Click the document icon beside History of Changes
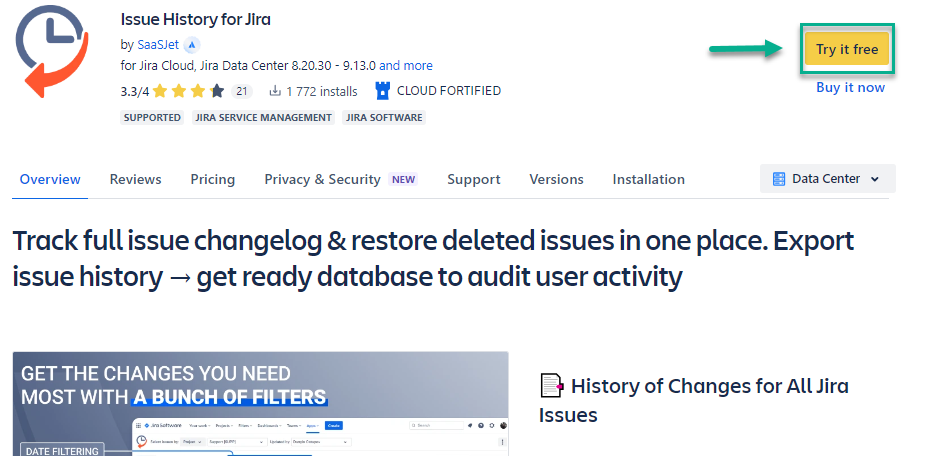925x456 pixels. (x=551, y=386)
